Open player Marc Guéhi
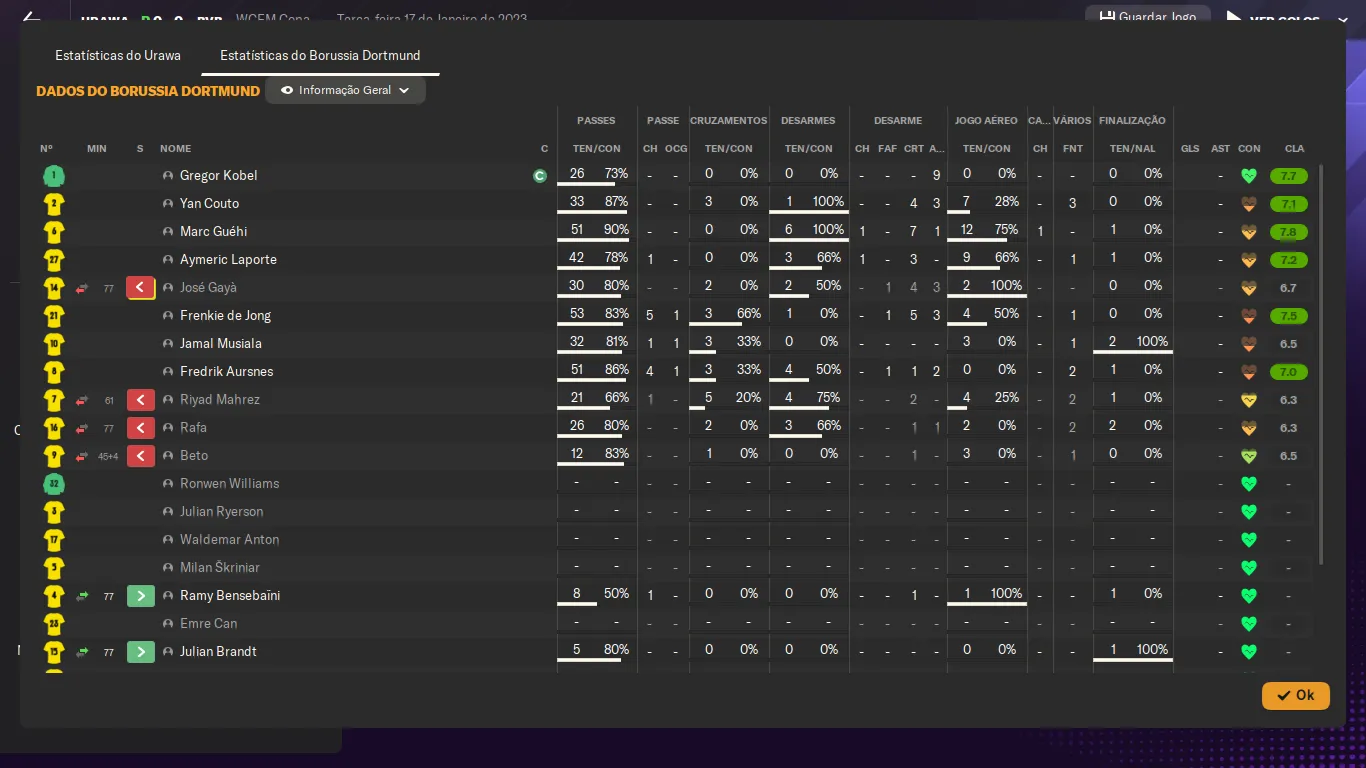This screenshot has height=768, width=1366. coord(213,232)
